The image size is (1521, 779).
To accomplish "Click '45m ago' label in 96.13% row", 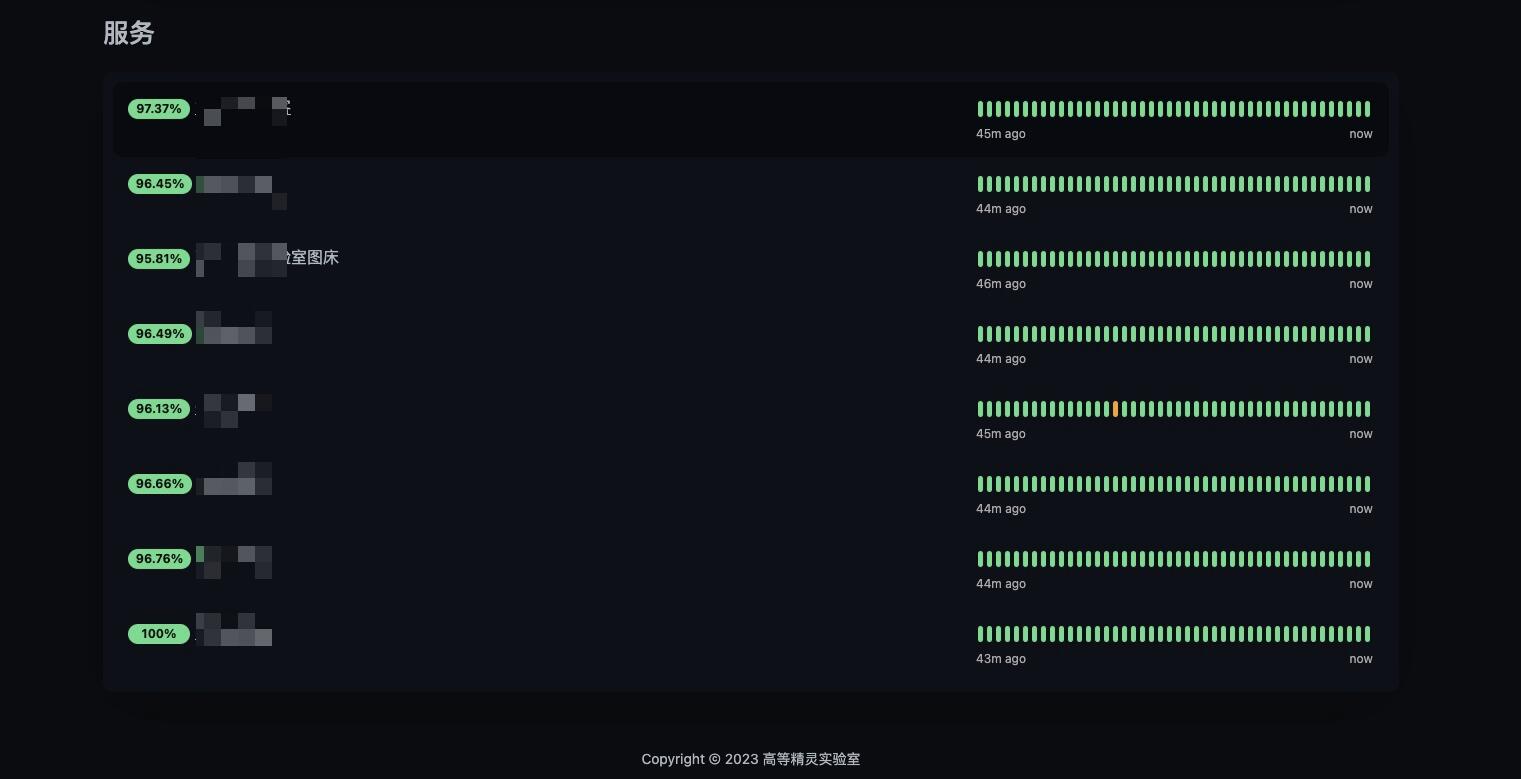I will point(1001,434).
